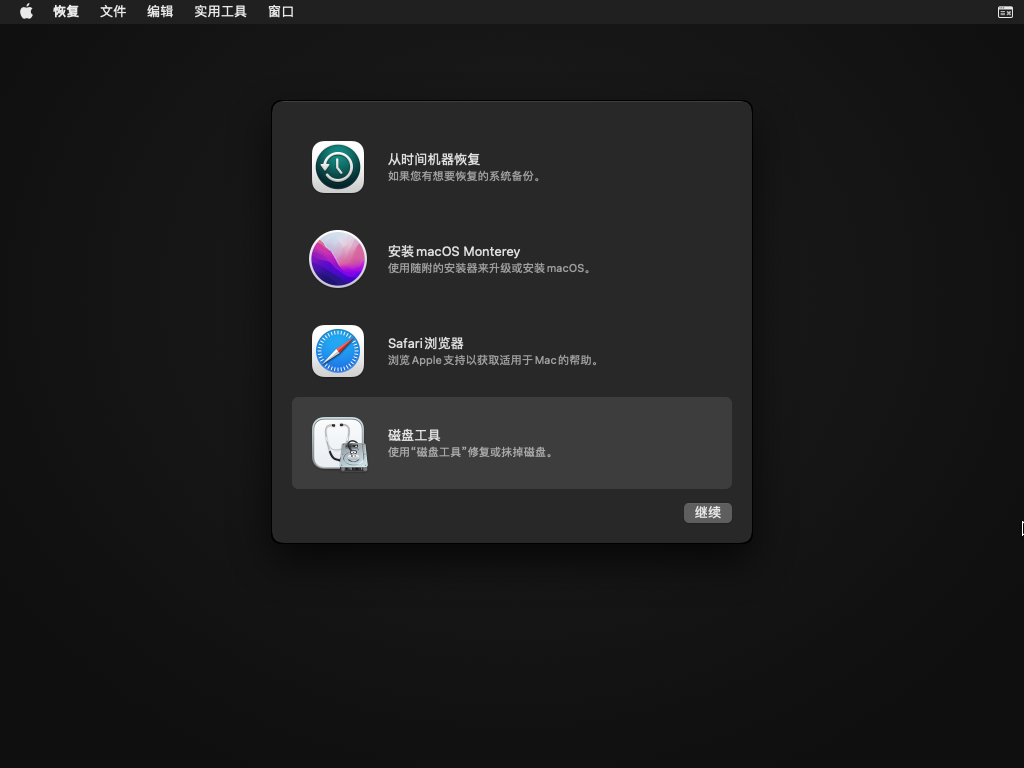Select the 安装 macOS Monterey title

coord(454,251)
